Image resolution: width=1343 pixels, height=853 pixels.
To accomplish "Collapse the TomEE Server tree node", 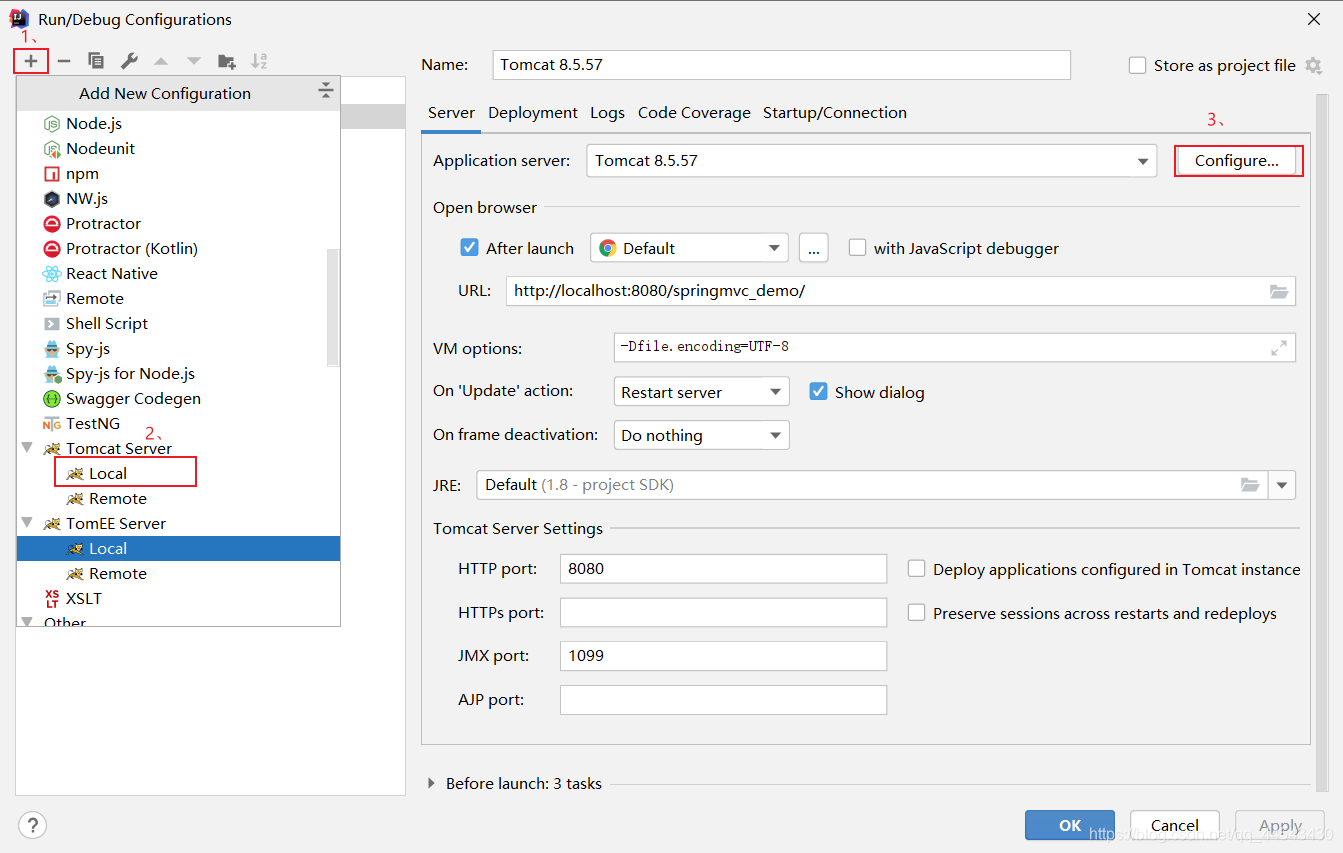I will click(28, 523).
